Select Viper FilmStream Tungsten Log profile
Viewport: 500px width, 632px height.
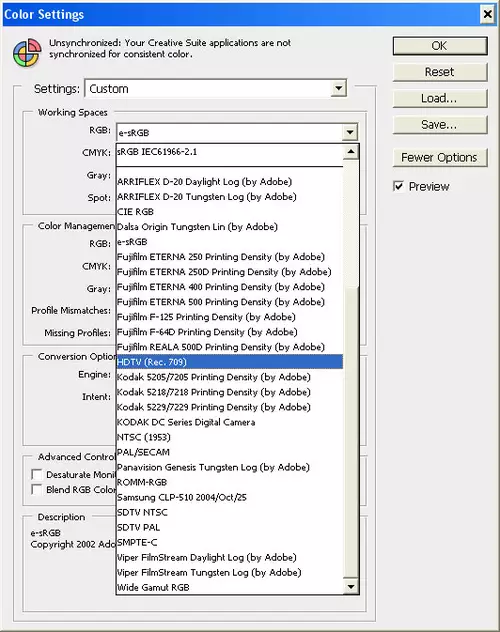click(x=230, y=573)
